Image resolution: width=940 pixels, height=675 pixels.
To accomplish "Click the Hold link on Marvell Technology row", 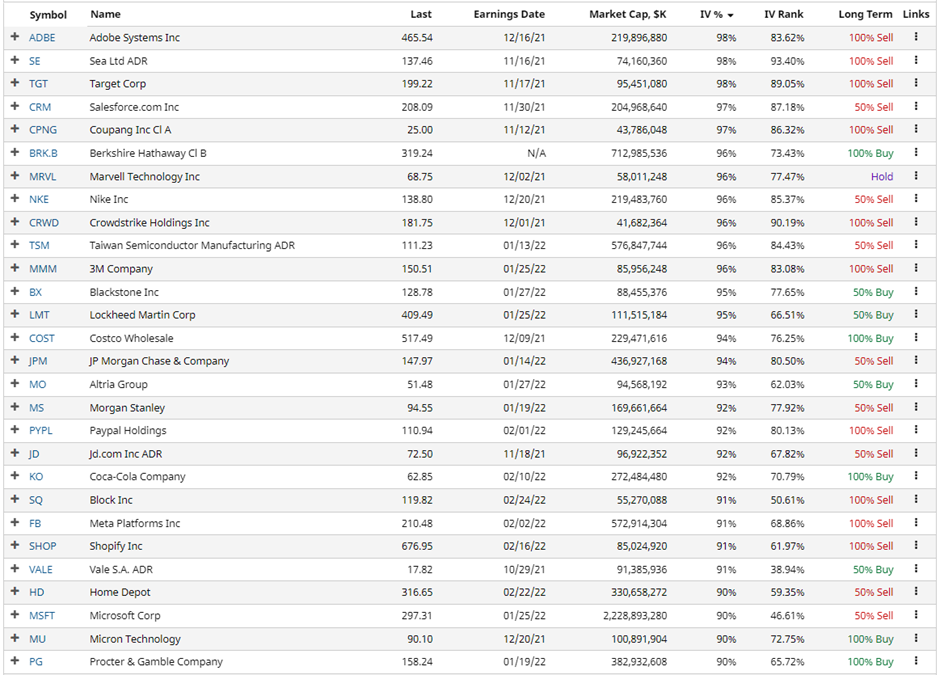I will click(x=884, y=176).
